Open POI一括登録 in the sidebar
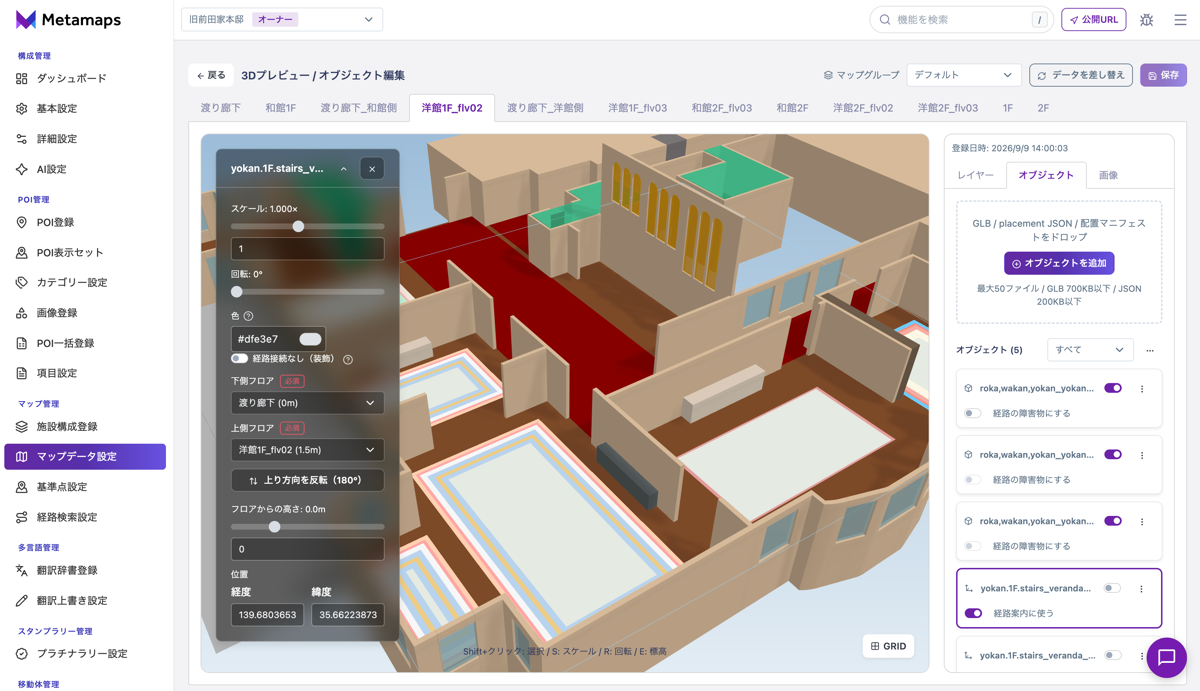 85,343
